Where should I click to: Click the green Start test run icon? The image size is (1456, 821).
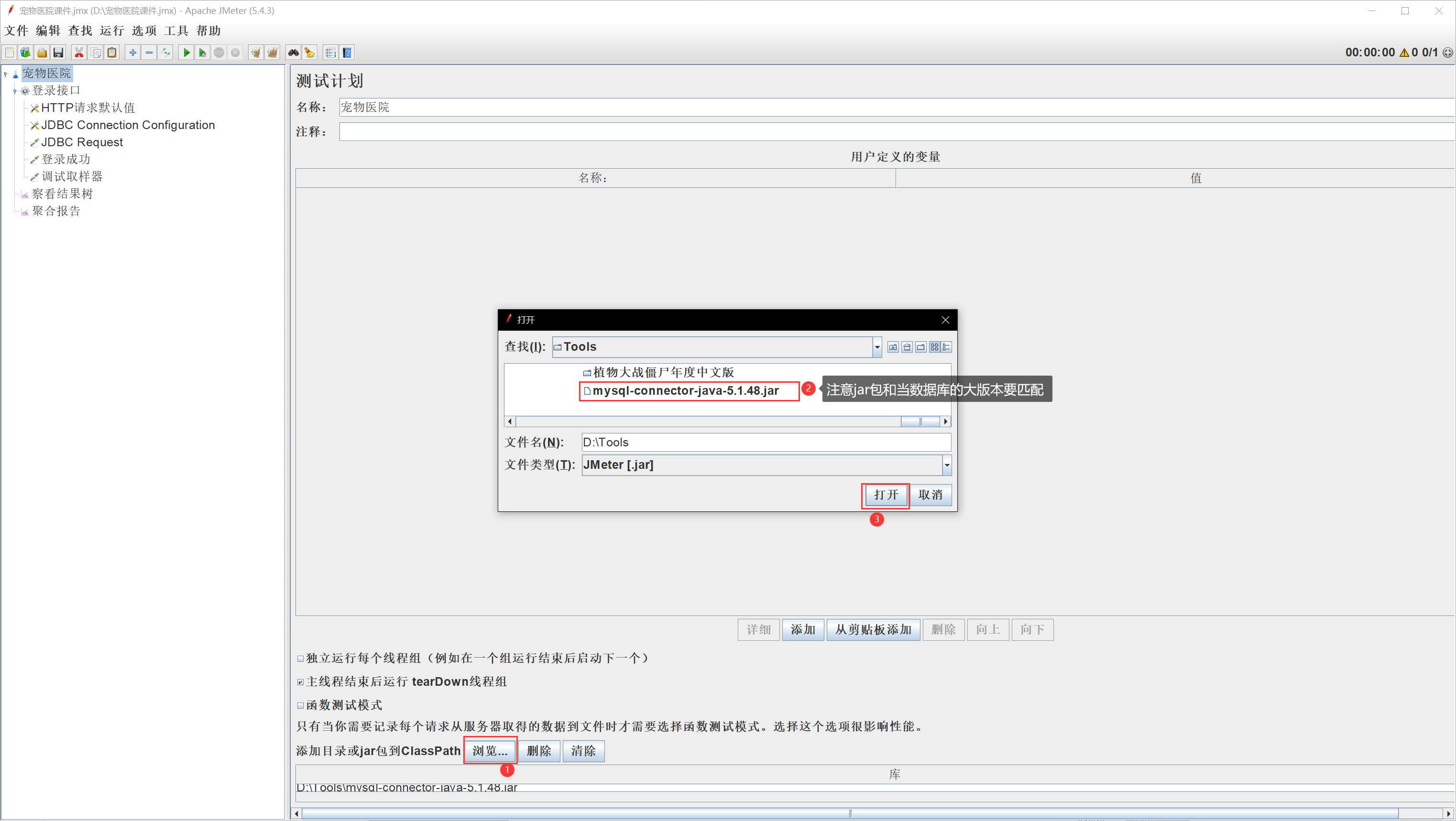tap(186, 53)
